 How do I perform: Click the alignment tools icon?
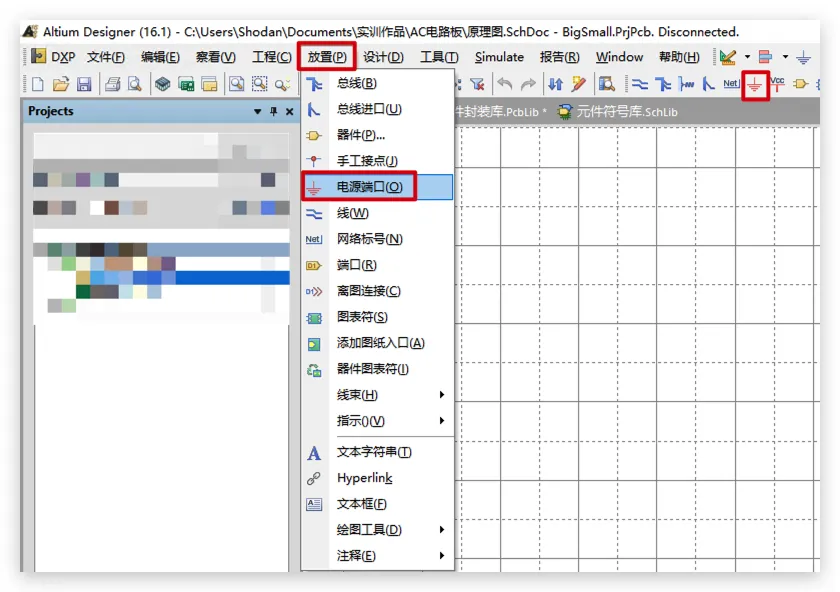(x=766, y=56)
